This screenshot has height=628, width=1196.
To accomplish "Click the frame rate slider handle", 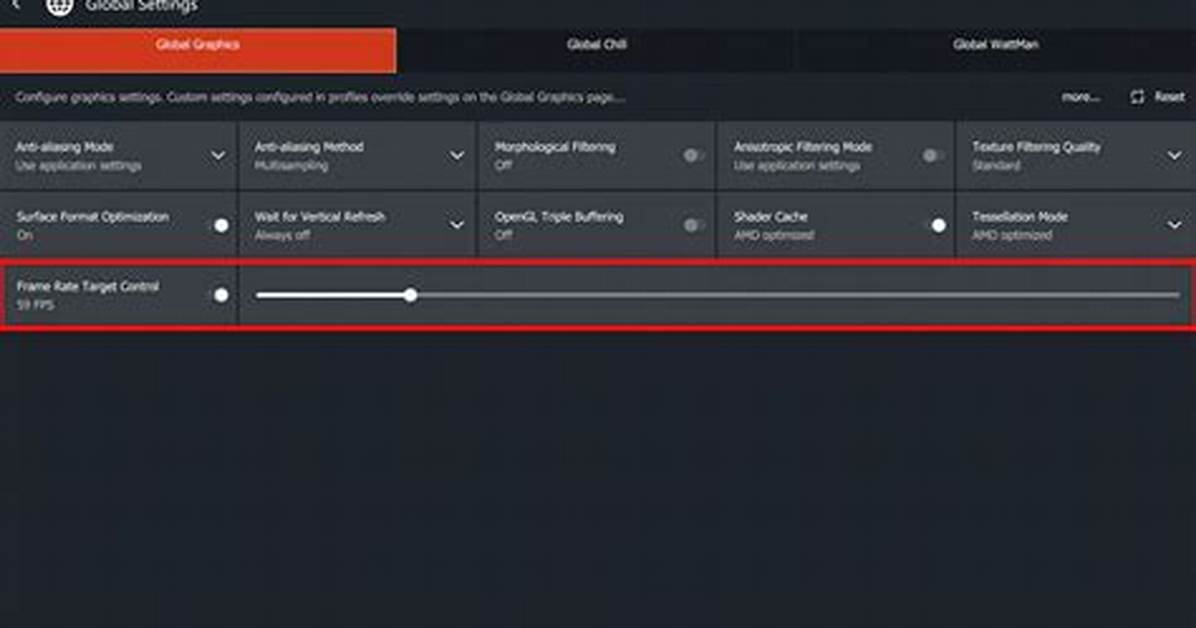I will pos(410,295).
